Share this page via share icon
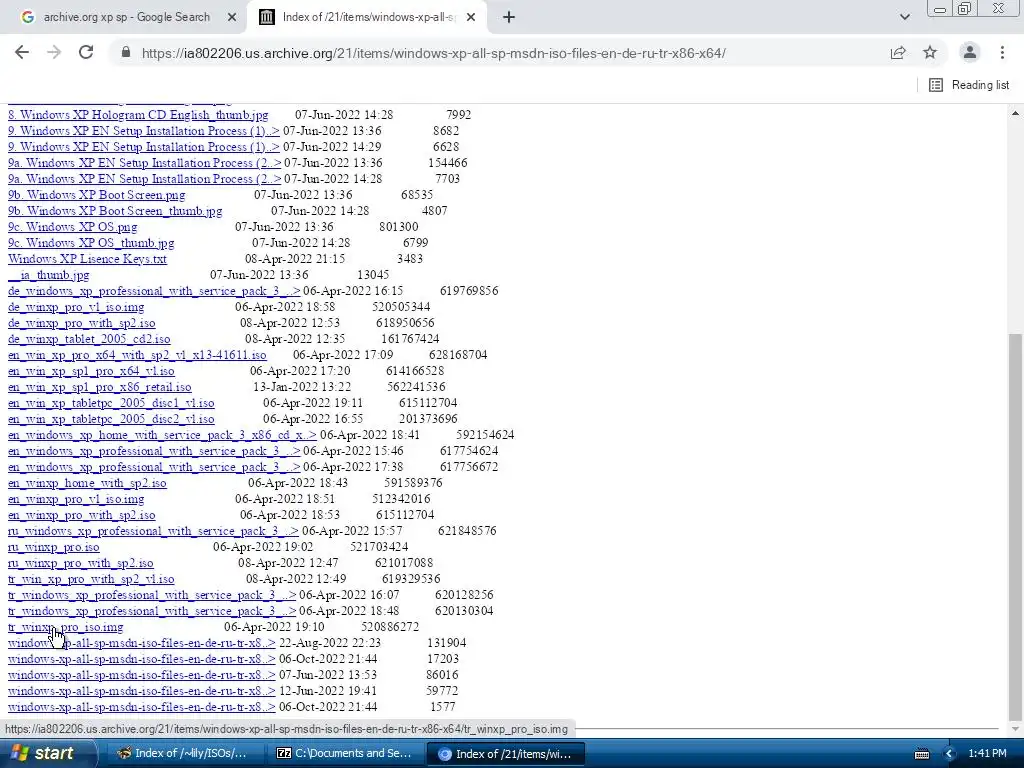Screen dimensions: 1024x768 tap(898, 52)
